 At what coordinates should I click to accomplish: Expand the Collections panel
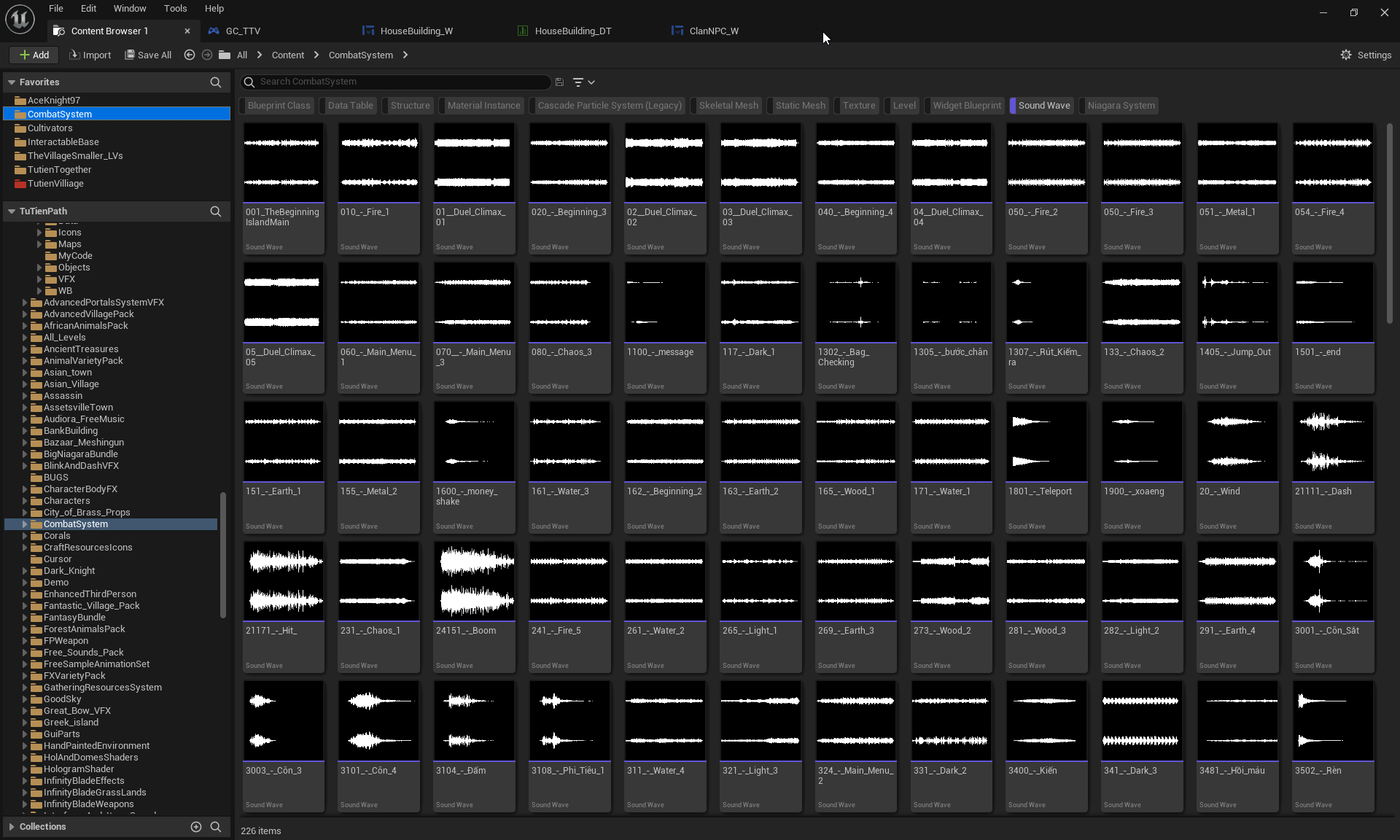tap(12, 826)
